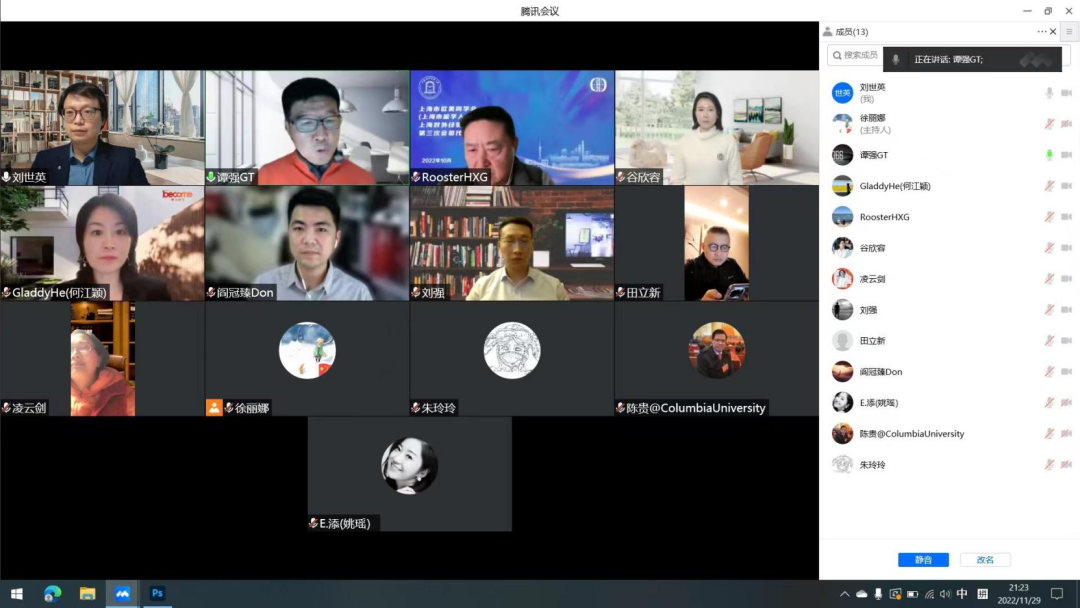Viewport: 1080px width, 608px height.
Task: Click the Tencent Meeting taskbar icon
Action: pyautogui.click(x=122, y=593)
